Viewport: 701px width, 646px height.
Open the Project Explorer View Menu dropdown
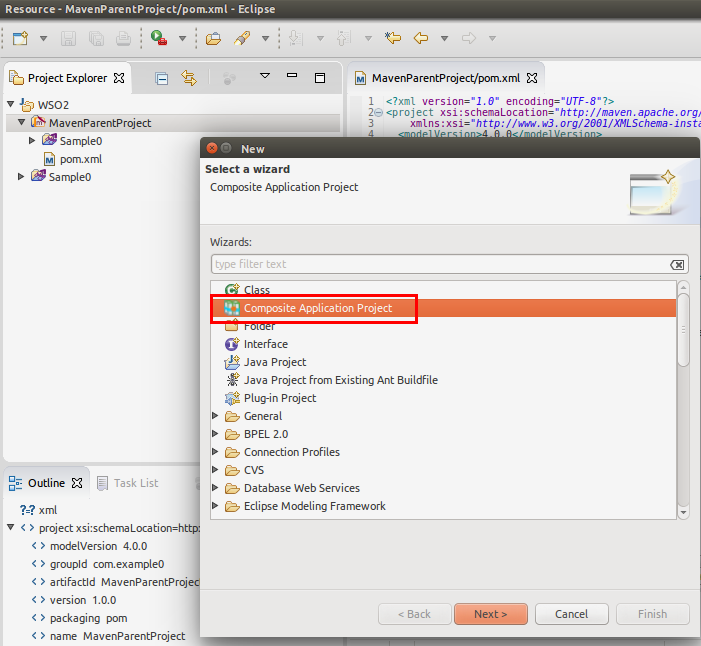coord(265,77)
